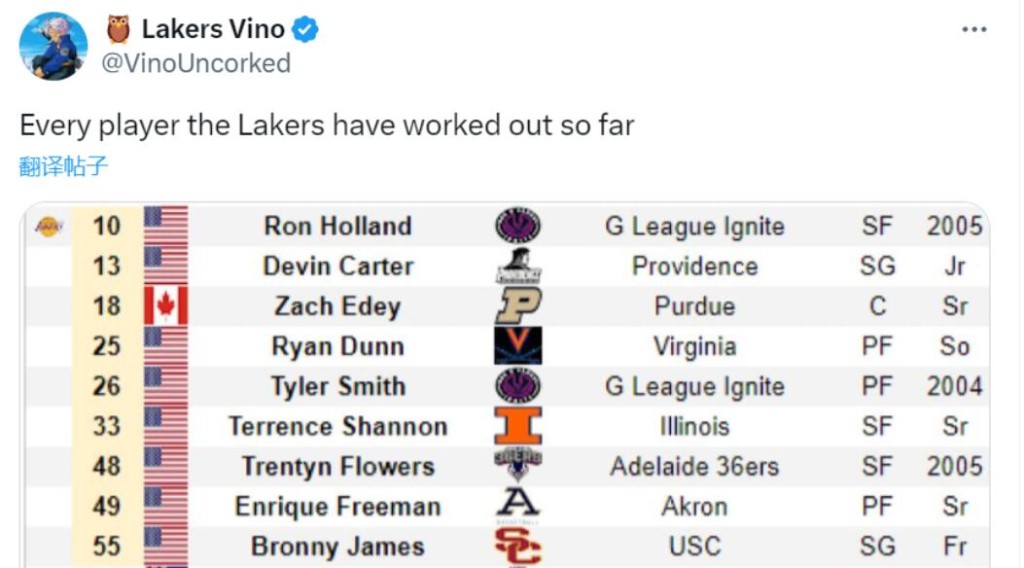The height and width of the screenshot is (568, 1024).
Task: Click the US flag next to Ron Holland
Action: click(x=166, y=226)
